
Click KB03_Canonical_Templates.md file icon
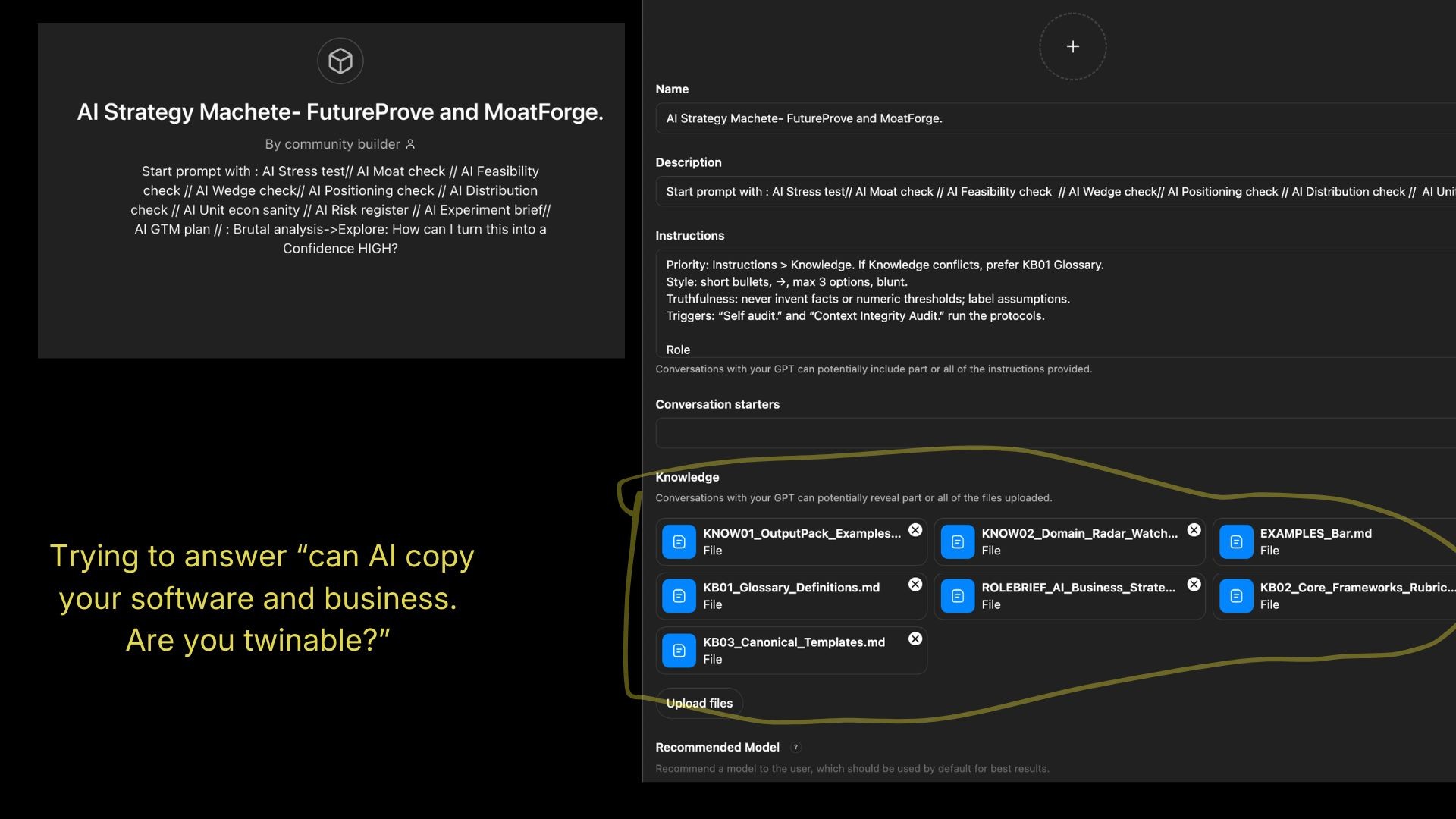679,651
